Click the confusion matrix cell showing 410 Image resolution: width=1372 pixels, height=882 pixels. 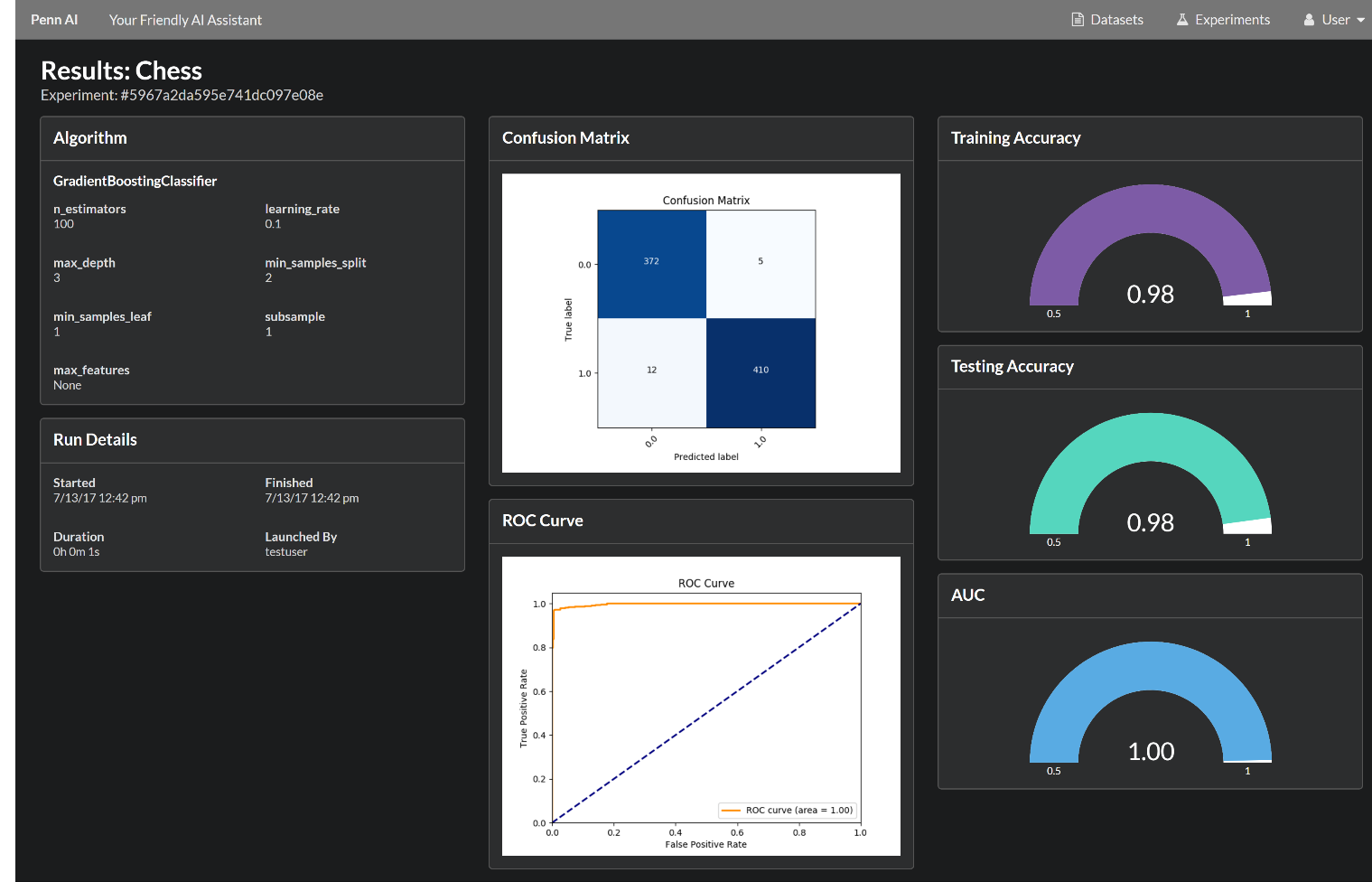tap(761, 372)
